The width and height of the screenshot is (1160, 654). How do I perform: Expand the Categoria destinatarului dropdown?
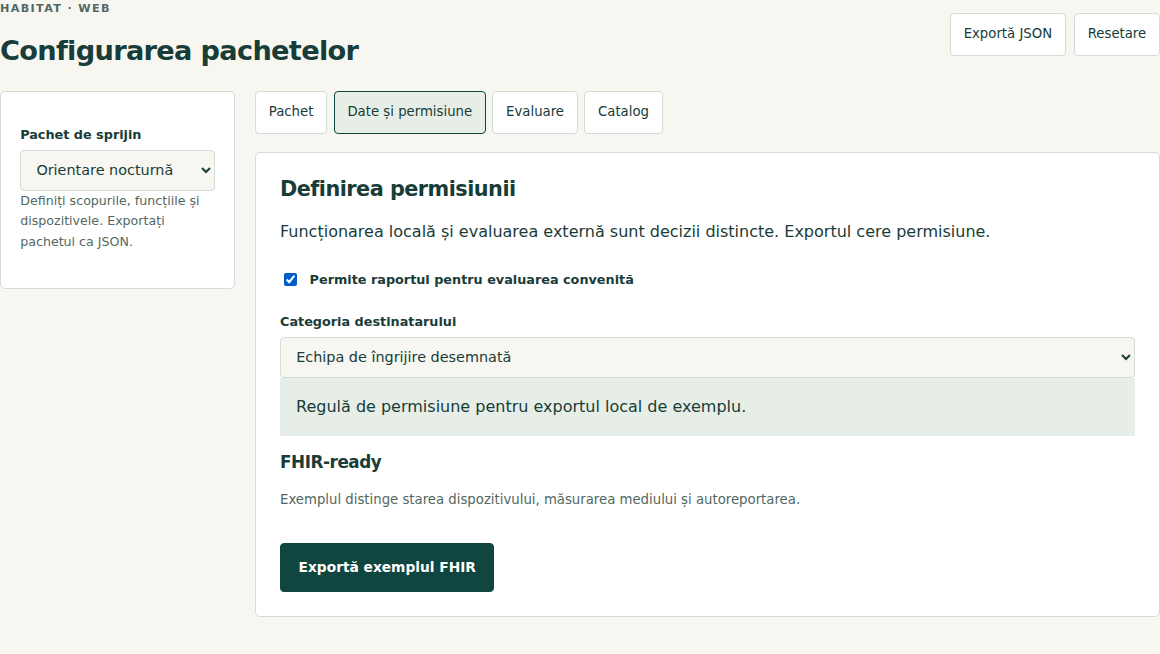[x=707, y=357]
